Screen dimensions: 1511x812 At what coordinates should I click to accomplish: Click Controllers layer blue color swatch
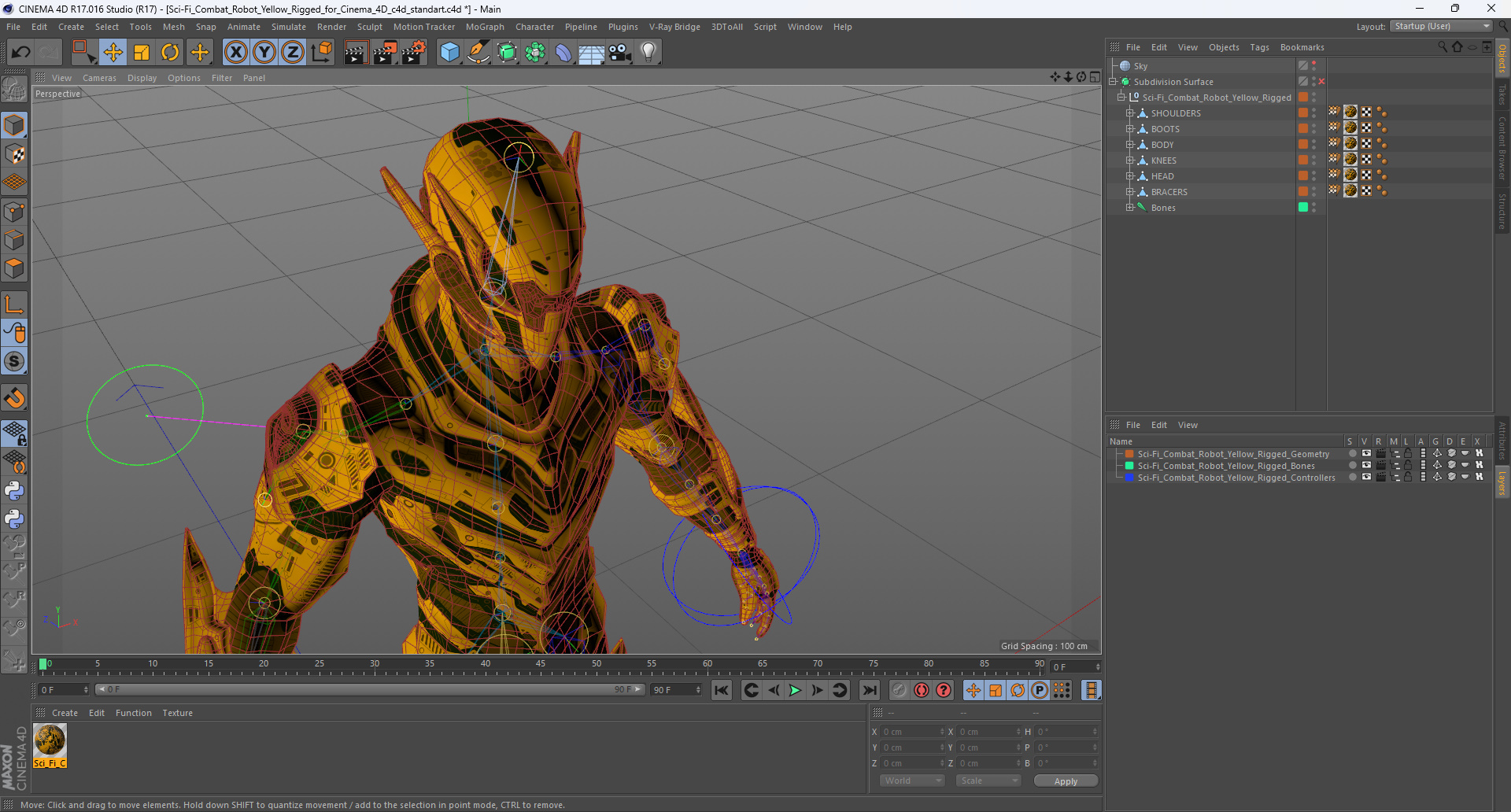pyautogui.click(x=1129, y=478)
